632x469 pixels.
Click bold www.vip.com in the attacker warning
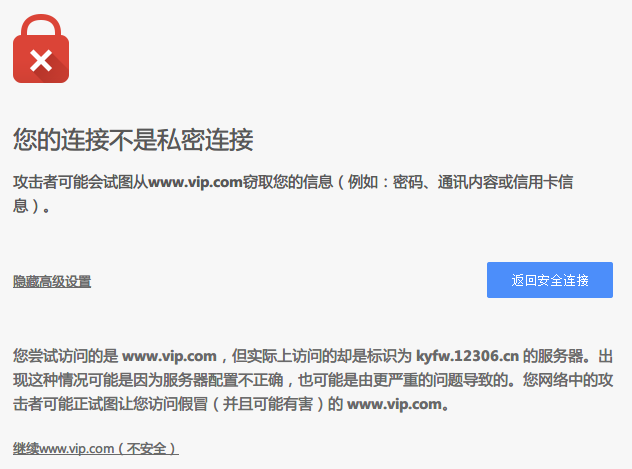[x=195, y=182]
